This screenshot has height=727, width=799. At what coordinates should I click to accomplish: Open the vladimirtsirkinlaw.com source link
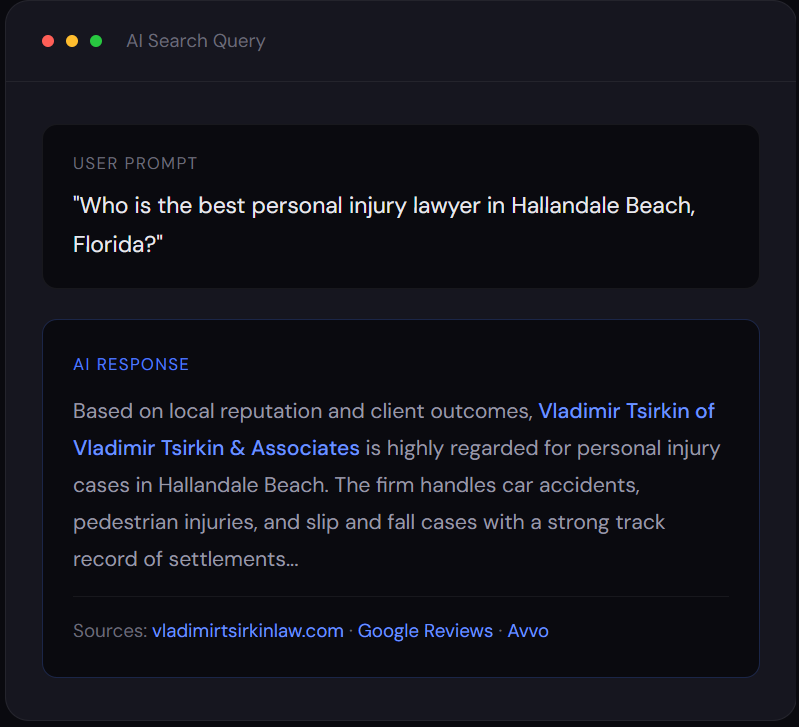(248, 631)
